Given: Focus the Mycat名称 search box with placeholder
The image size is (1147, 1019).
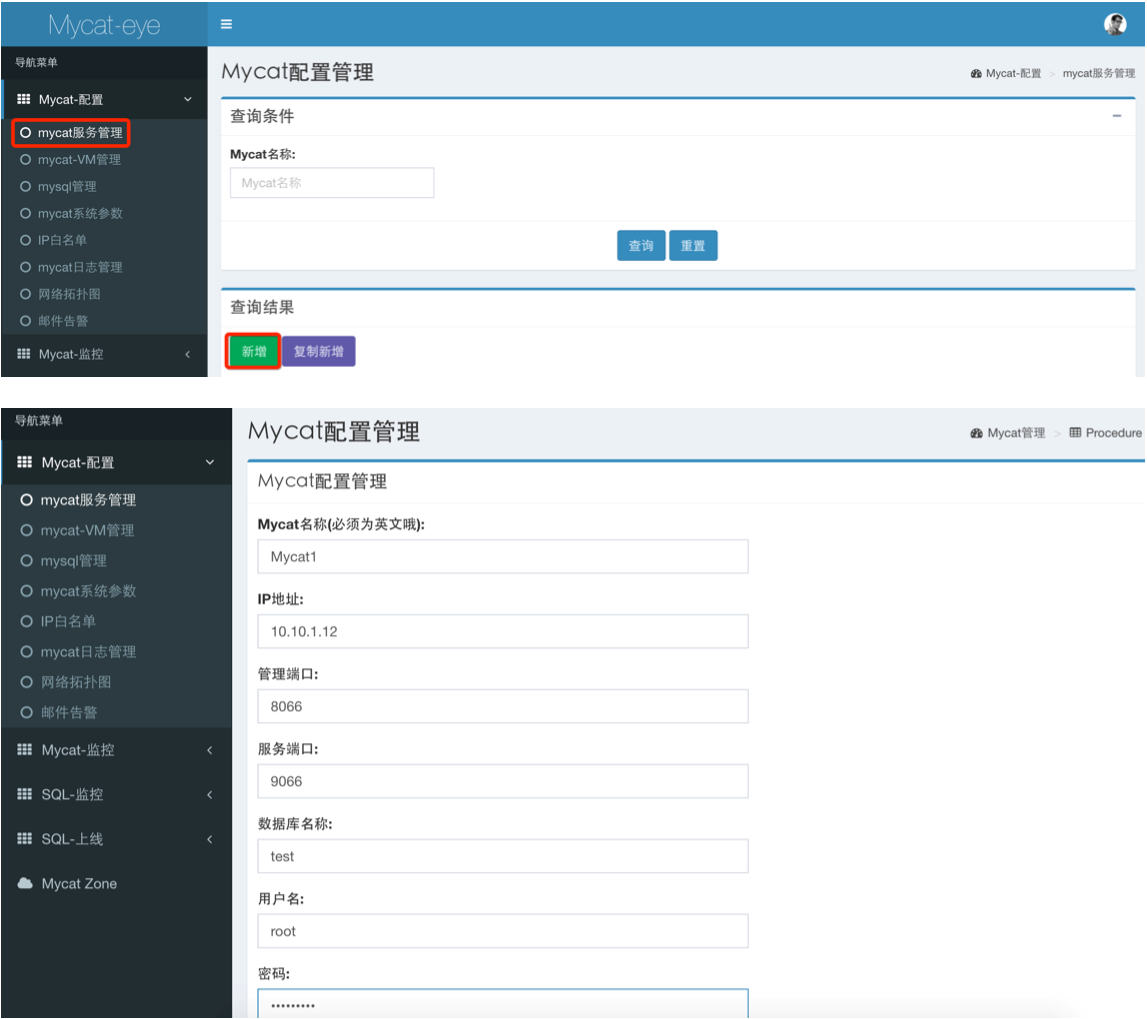Looking at the screenshot, I should tap(332, 183).
